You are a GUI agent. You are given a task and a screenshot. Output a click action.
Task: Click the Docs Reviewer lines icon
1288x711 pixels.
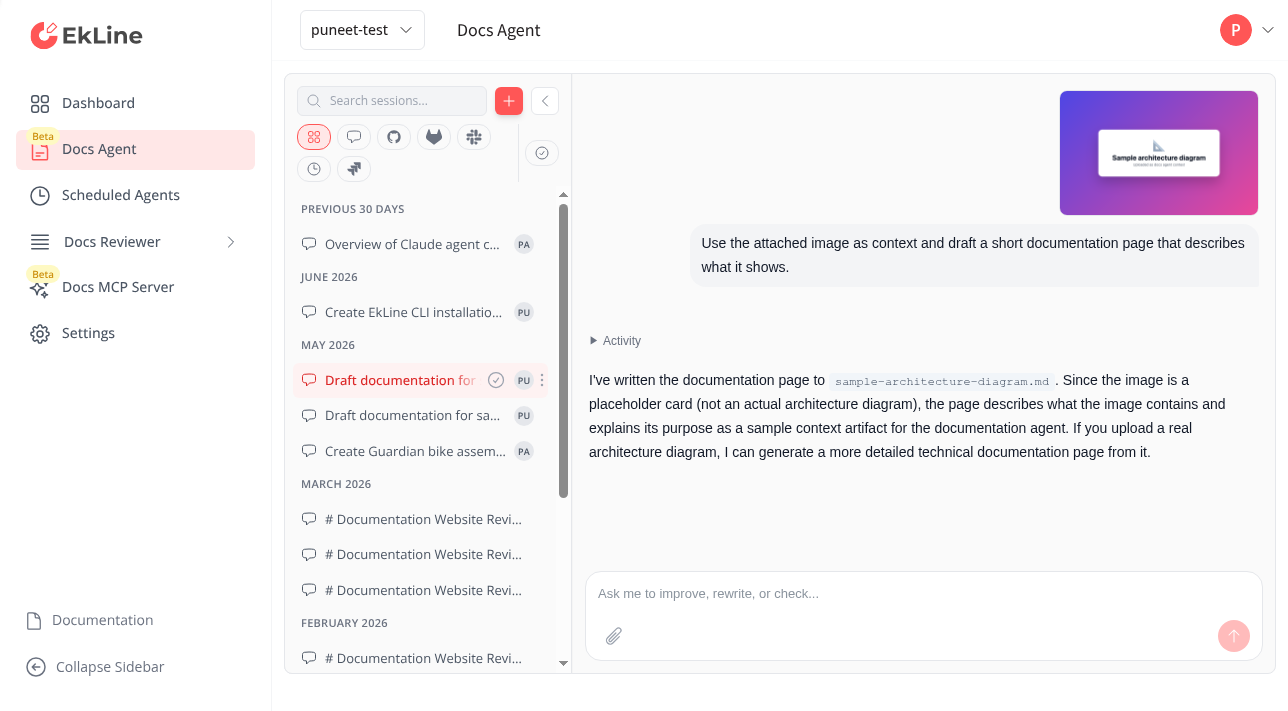[40, 242]
